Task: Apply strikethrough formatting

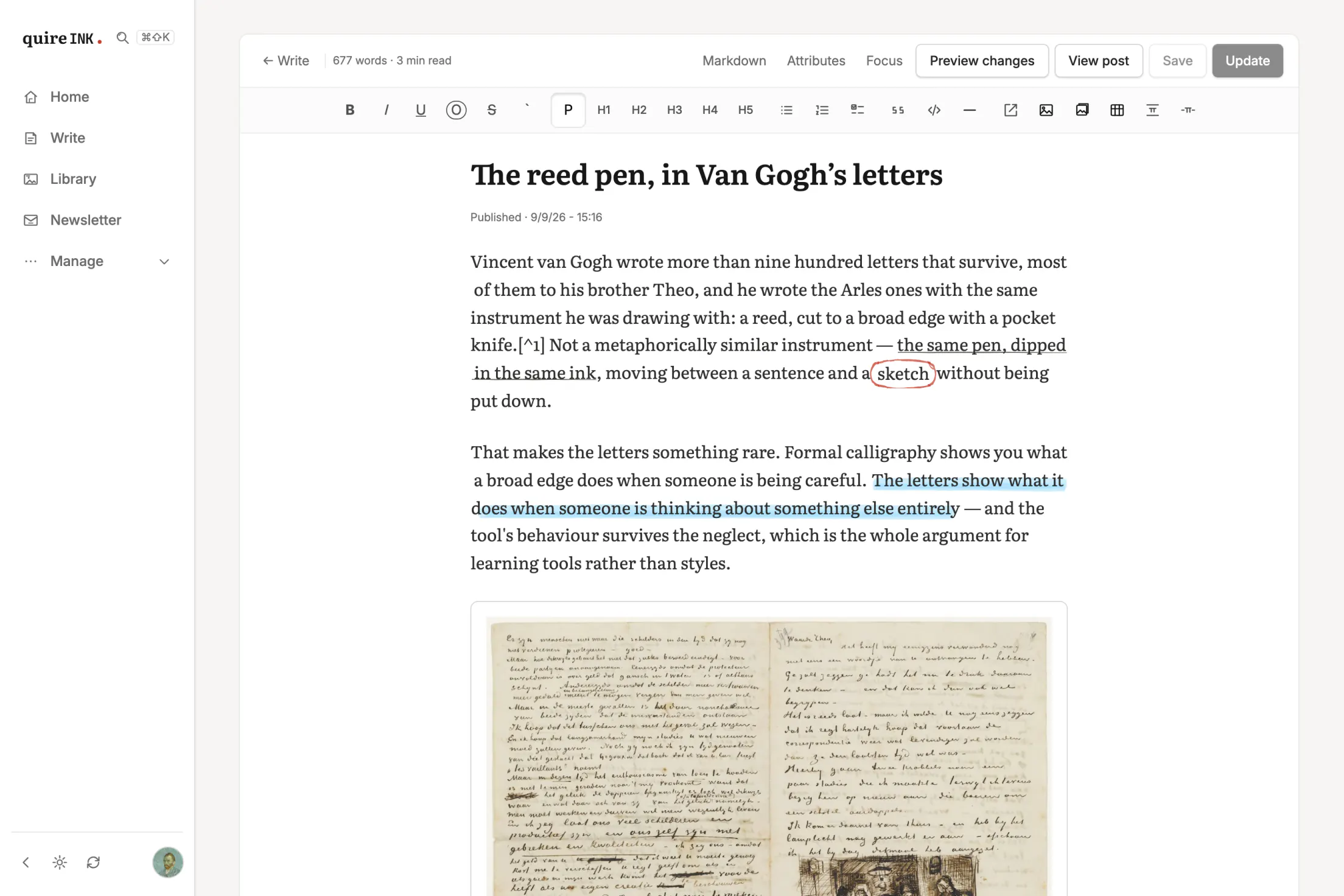Action: (x=492, y=110)
